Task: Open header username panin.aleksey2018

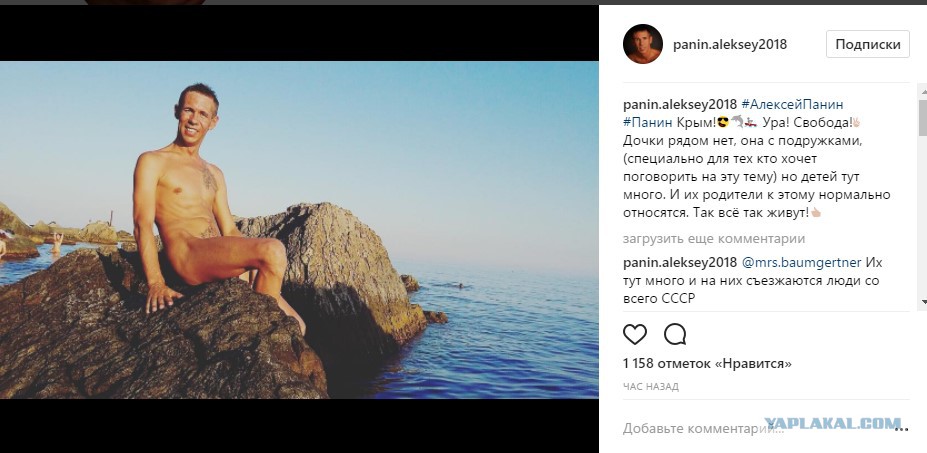Action: [x=730, y=45]
